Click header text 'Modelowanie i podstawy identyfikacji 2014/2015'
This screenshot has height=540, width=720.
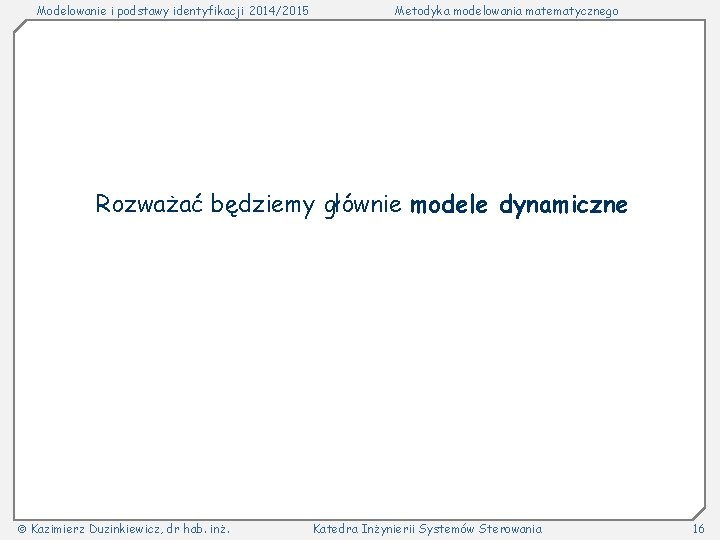click(x=172, y=11)
